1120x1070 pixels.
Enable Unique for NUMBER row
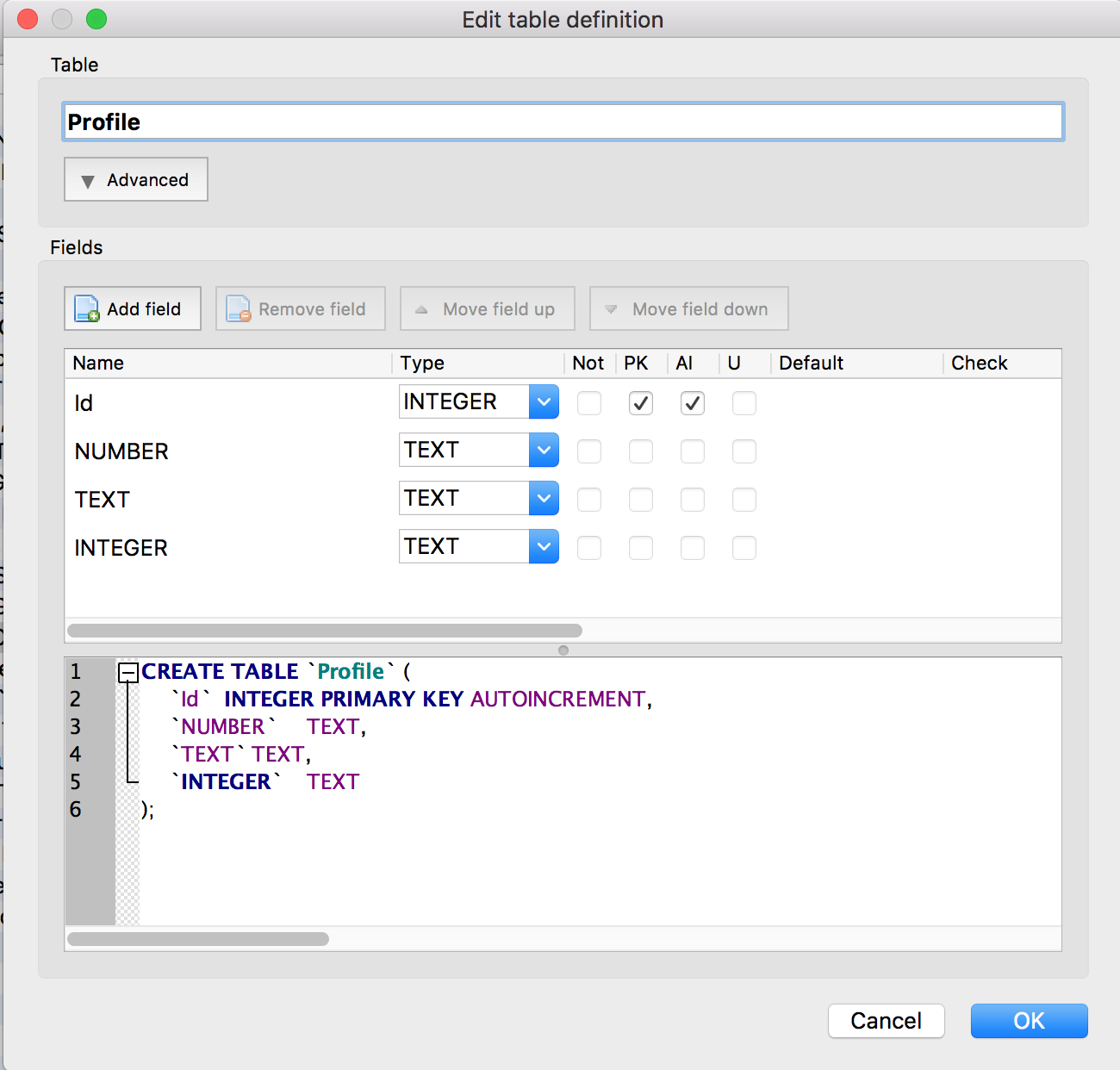744,451
